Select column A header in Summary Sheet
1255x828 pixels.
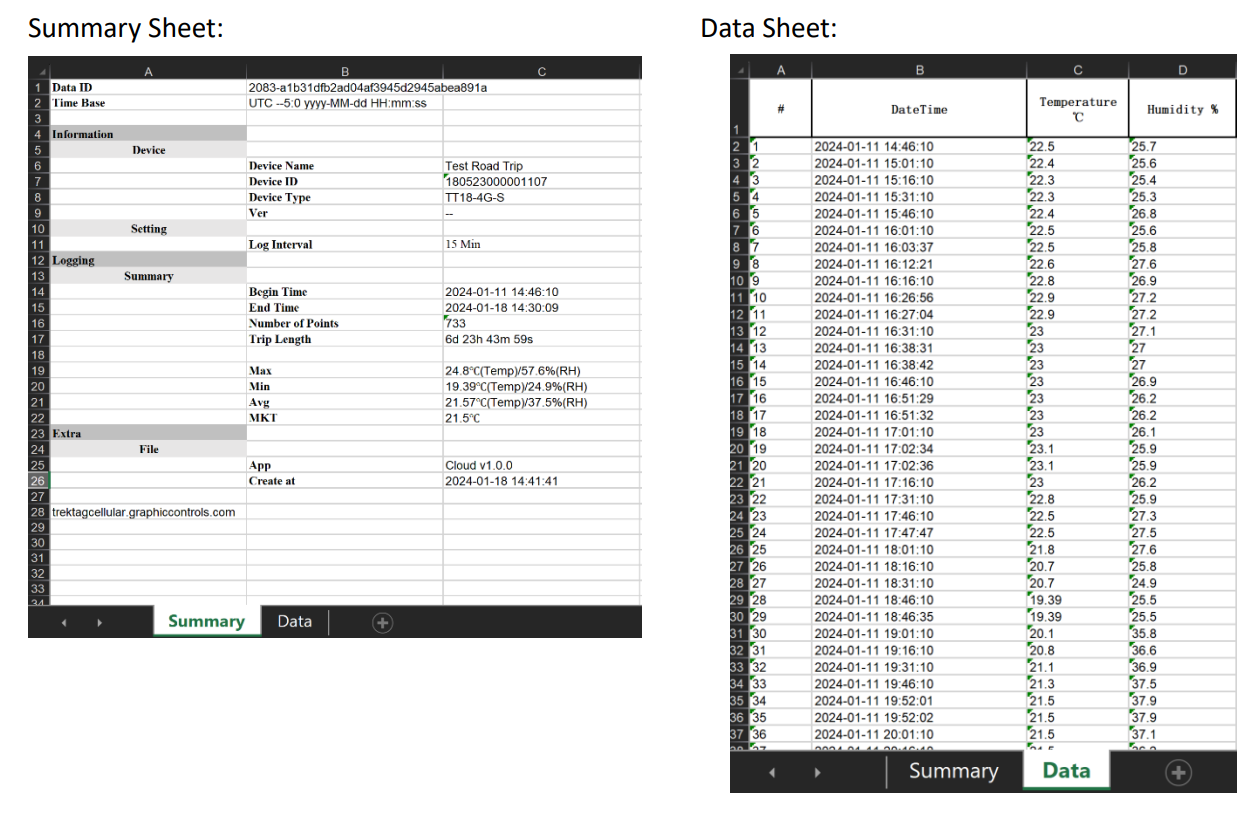148,70
